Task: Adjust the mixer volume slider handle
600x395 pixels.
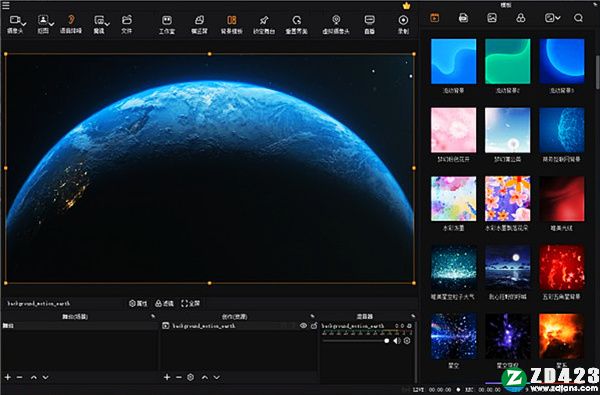Action: pos(386,341)
